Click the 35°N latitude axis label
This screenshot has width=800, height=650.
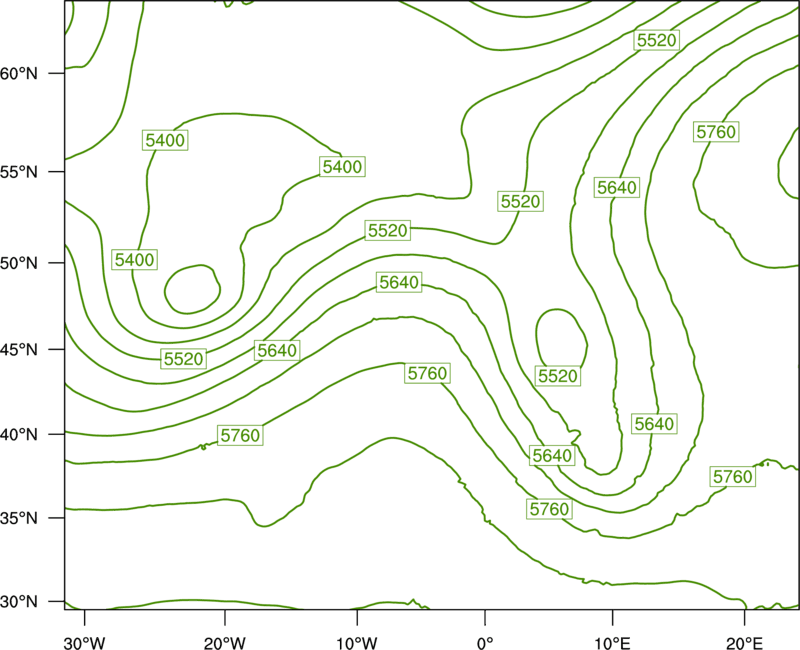point(19,518)
